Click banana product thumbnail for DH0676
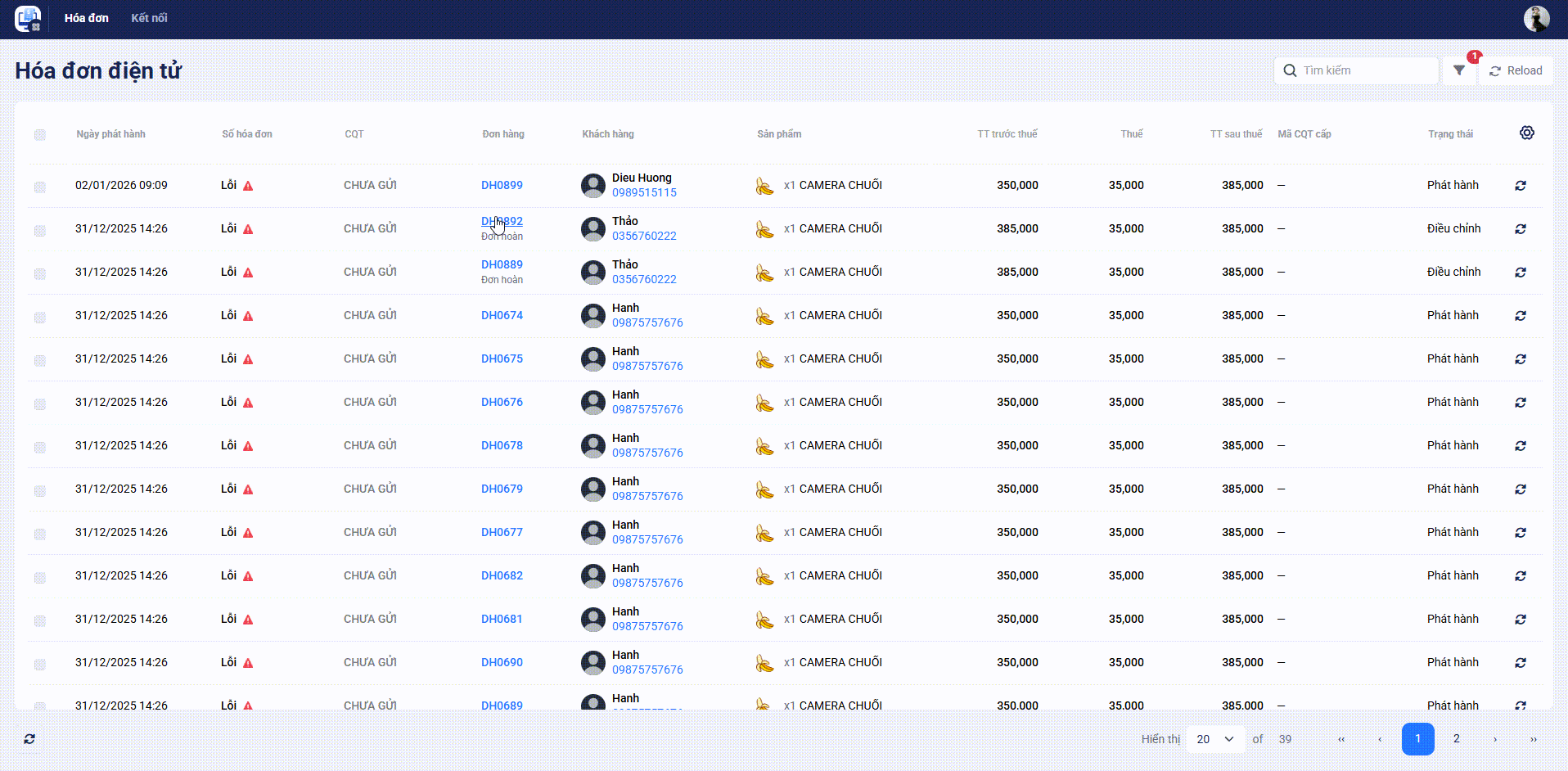Screen dimensions: 1568x771 [x=764, y=403]
